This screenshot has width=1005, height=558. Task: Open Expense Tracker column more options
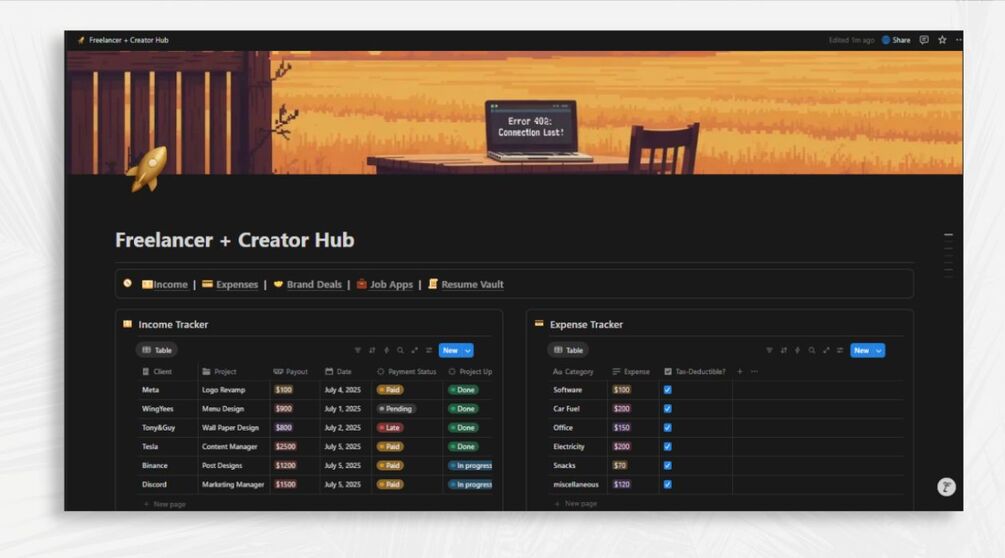(754, 372)
